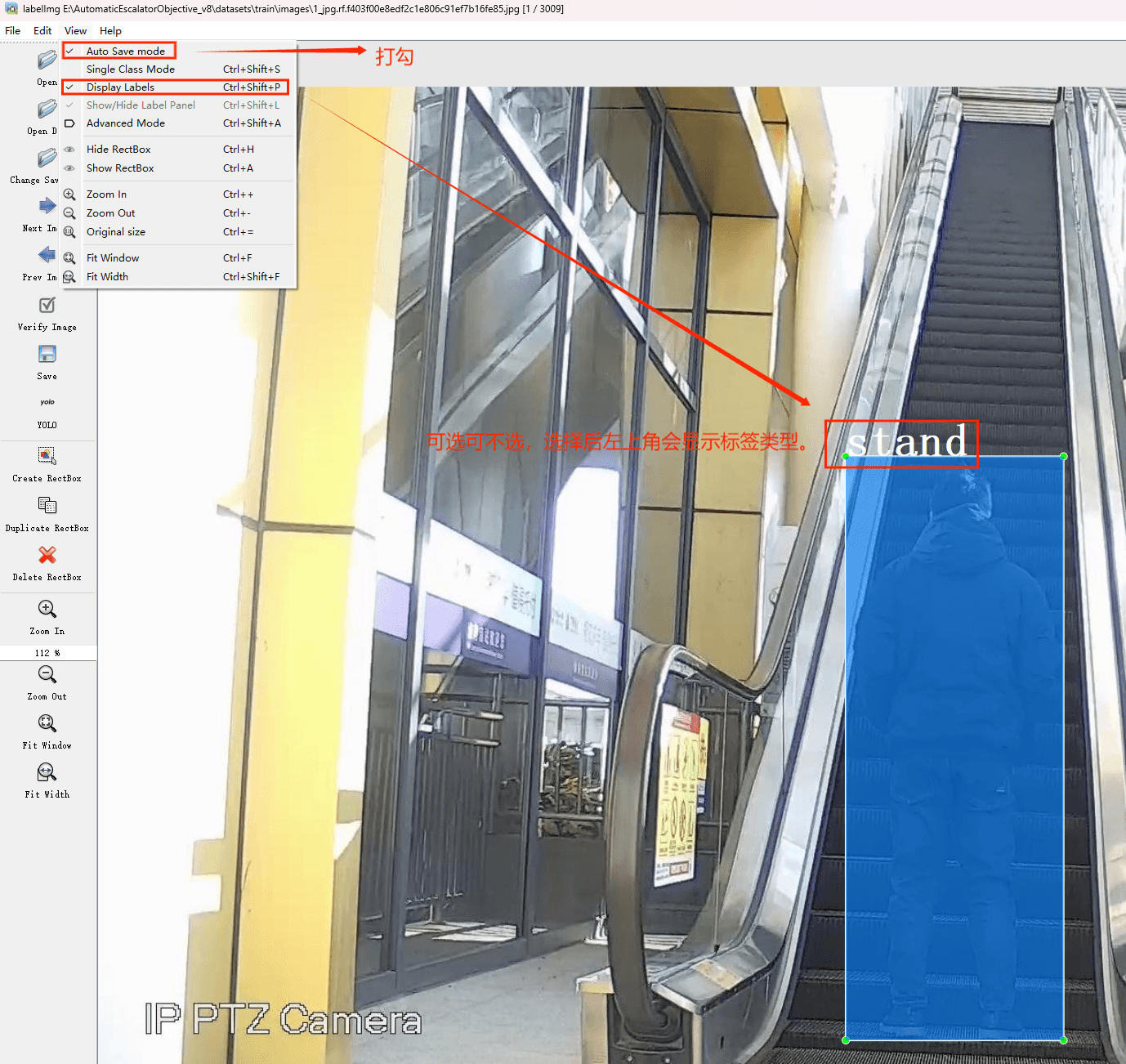Image resolution: width=1126 pixels, height=1064 pixels.
Task: Delete the selected RectBox via red X
Action: point(47,556)
